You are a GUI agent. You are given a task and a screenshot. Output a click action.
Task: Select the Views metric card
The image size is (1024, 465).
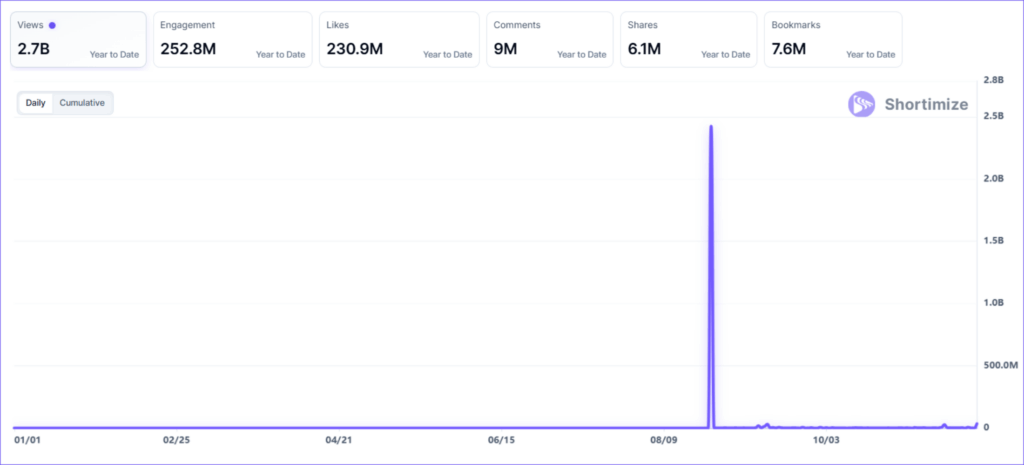pyautogui.click(x=79, y=40)
